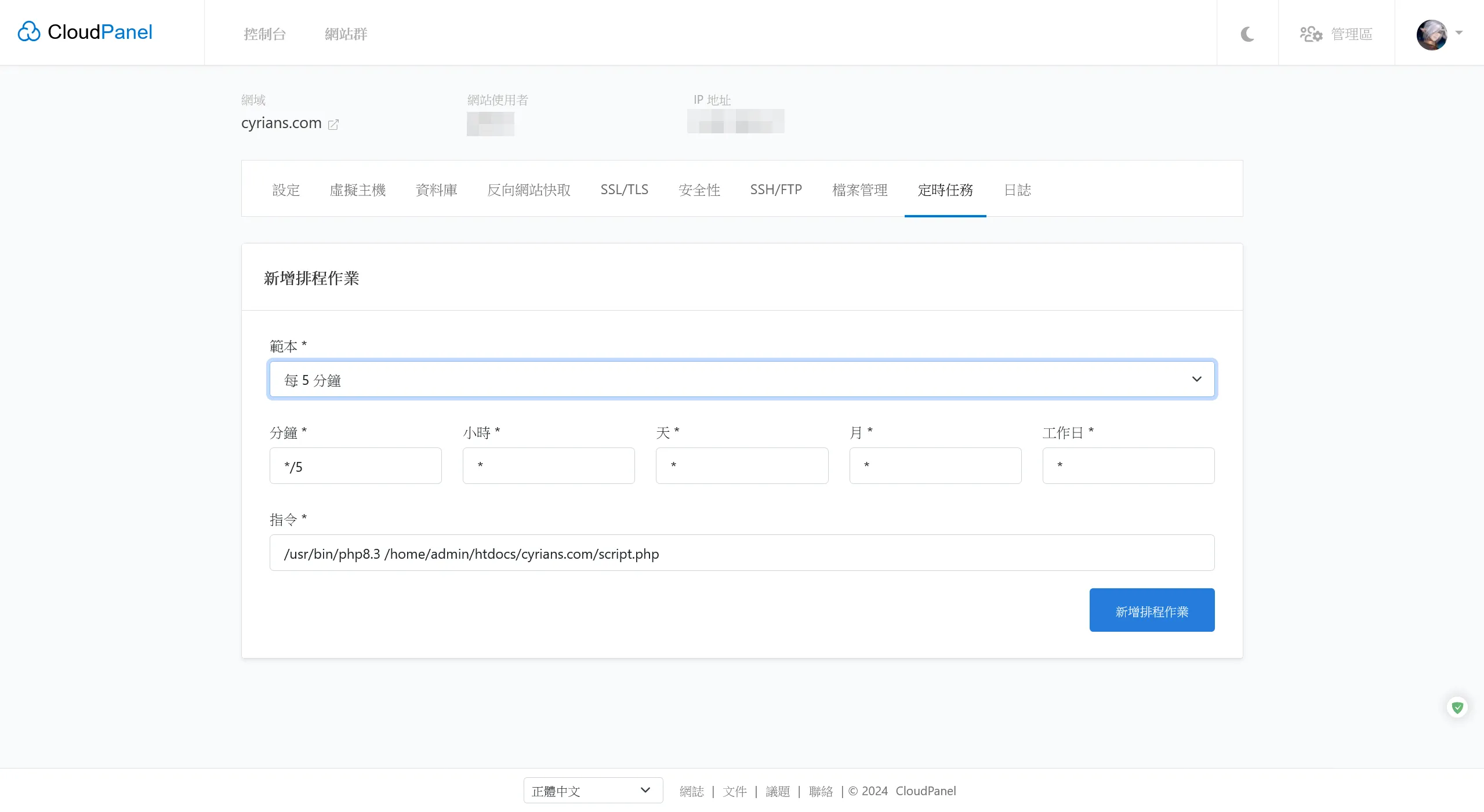Open the 文件 documentation footer link

click(x=735, y=791)
